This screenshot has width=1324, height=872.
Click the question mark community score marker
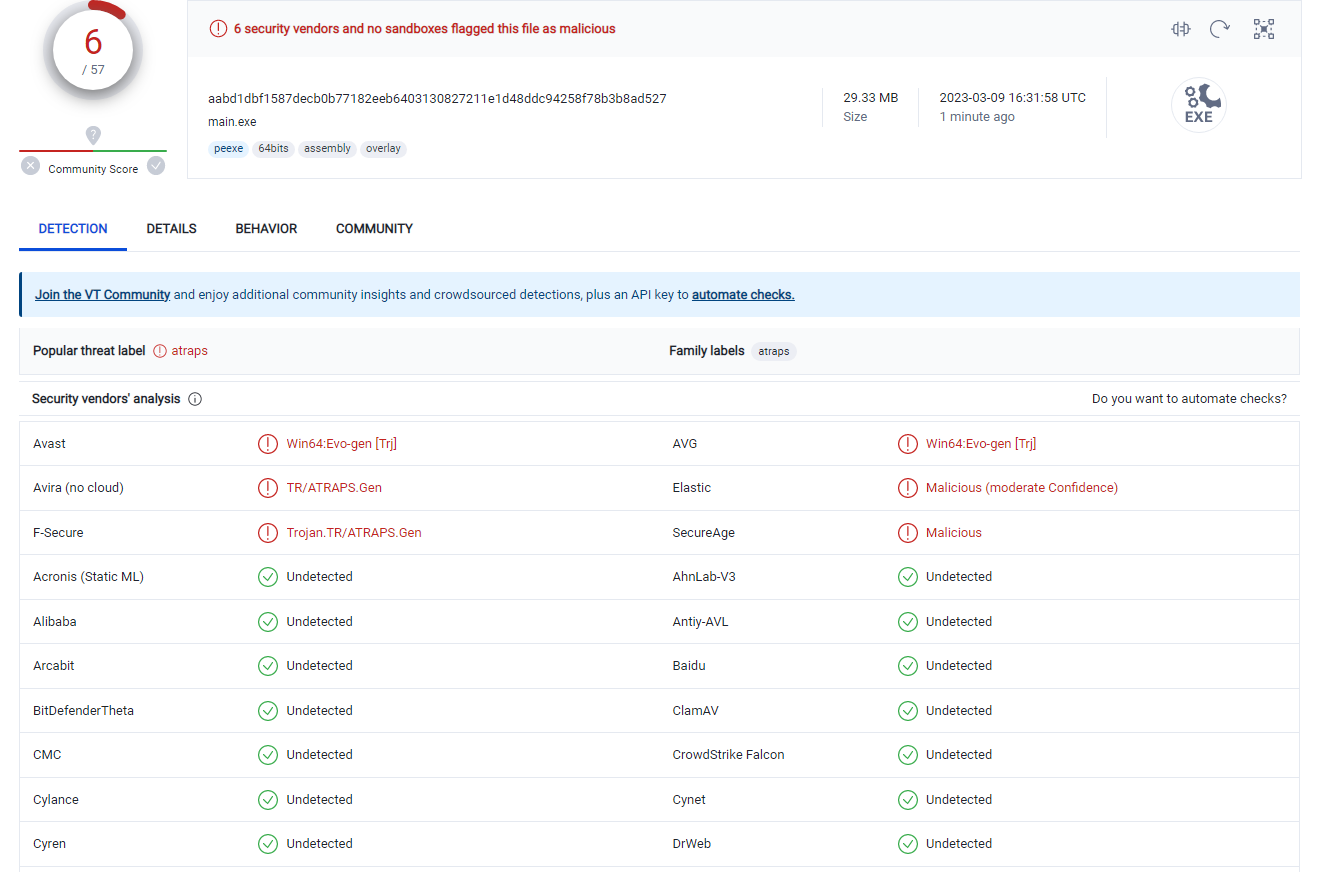click(x=93, y=135)
